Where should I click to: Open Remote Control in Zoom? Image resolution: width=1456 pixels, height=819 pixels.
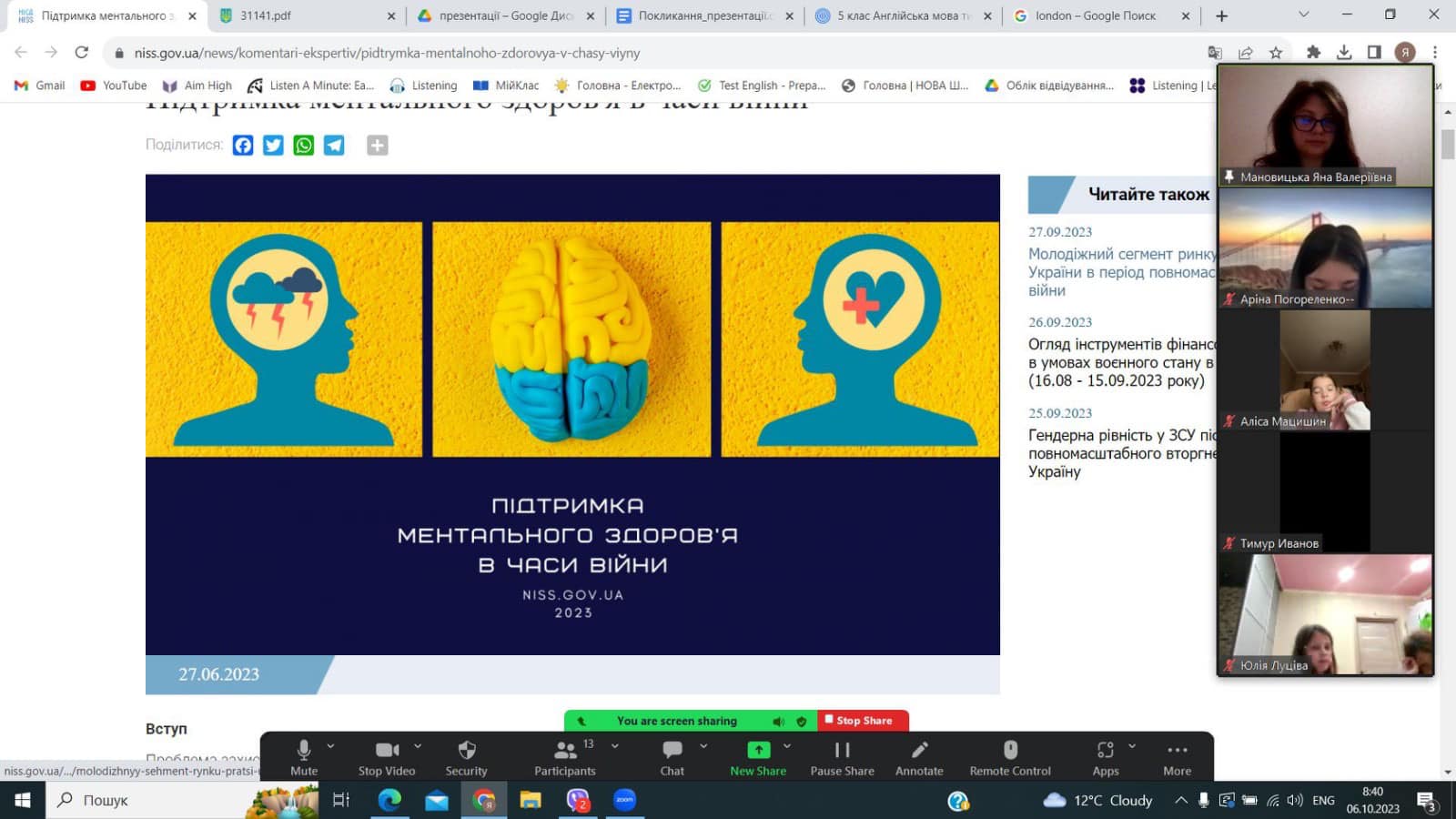pos(1010,757)
